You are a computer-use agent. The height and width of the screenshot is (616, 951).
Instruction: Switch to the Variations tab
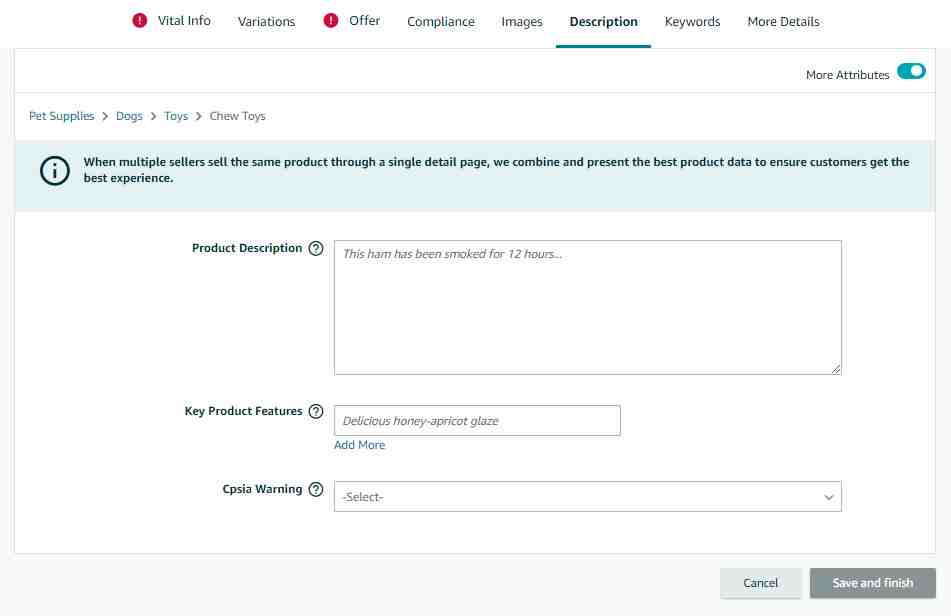point(266,22)
